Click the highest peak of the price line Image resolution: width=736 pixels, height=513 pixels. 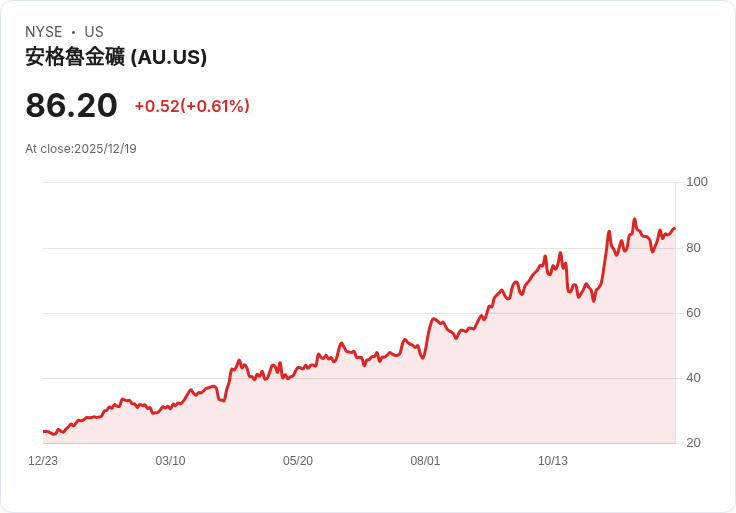[x=634, y=219]
